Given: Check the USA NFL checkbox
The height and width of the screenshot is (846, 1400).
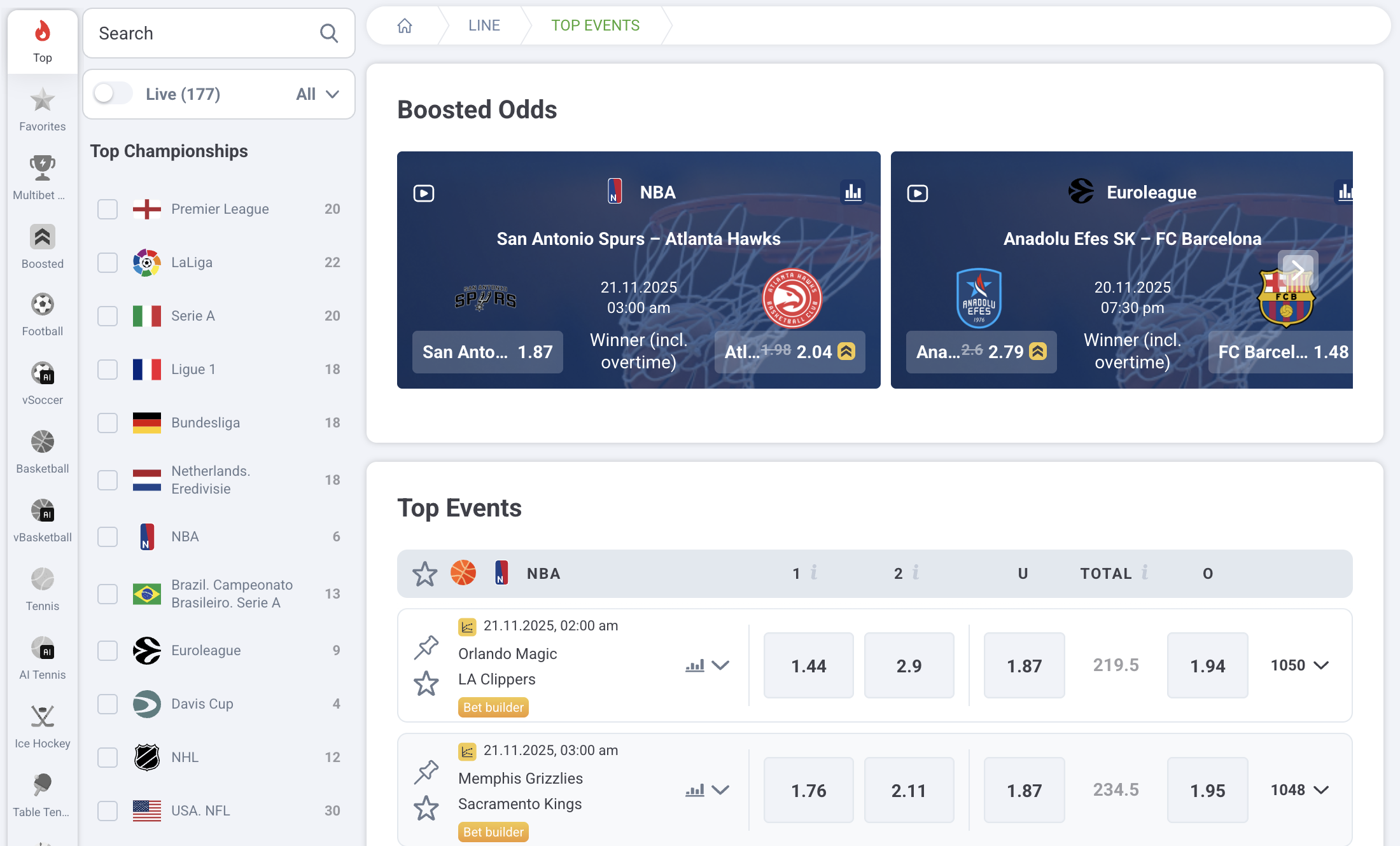Looking at the screenshot, I should click(108, 811).
